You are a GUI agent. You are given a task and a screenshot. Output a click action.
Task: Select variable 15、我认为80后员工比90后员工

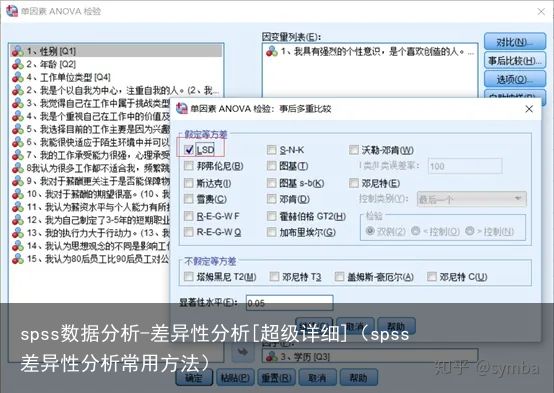coord(90,259)
